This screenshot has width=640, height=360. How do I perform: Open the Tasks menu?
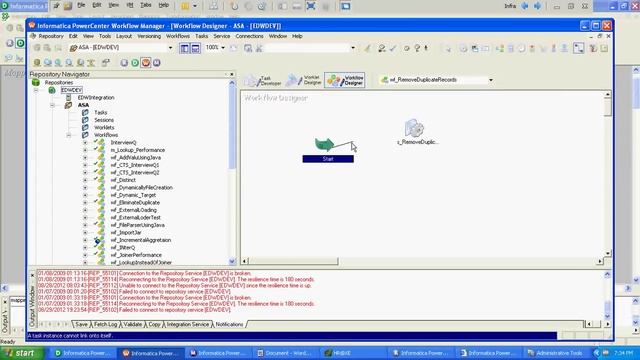[x=201, y=36]
